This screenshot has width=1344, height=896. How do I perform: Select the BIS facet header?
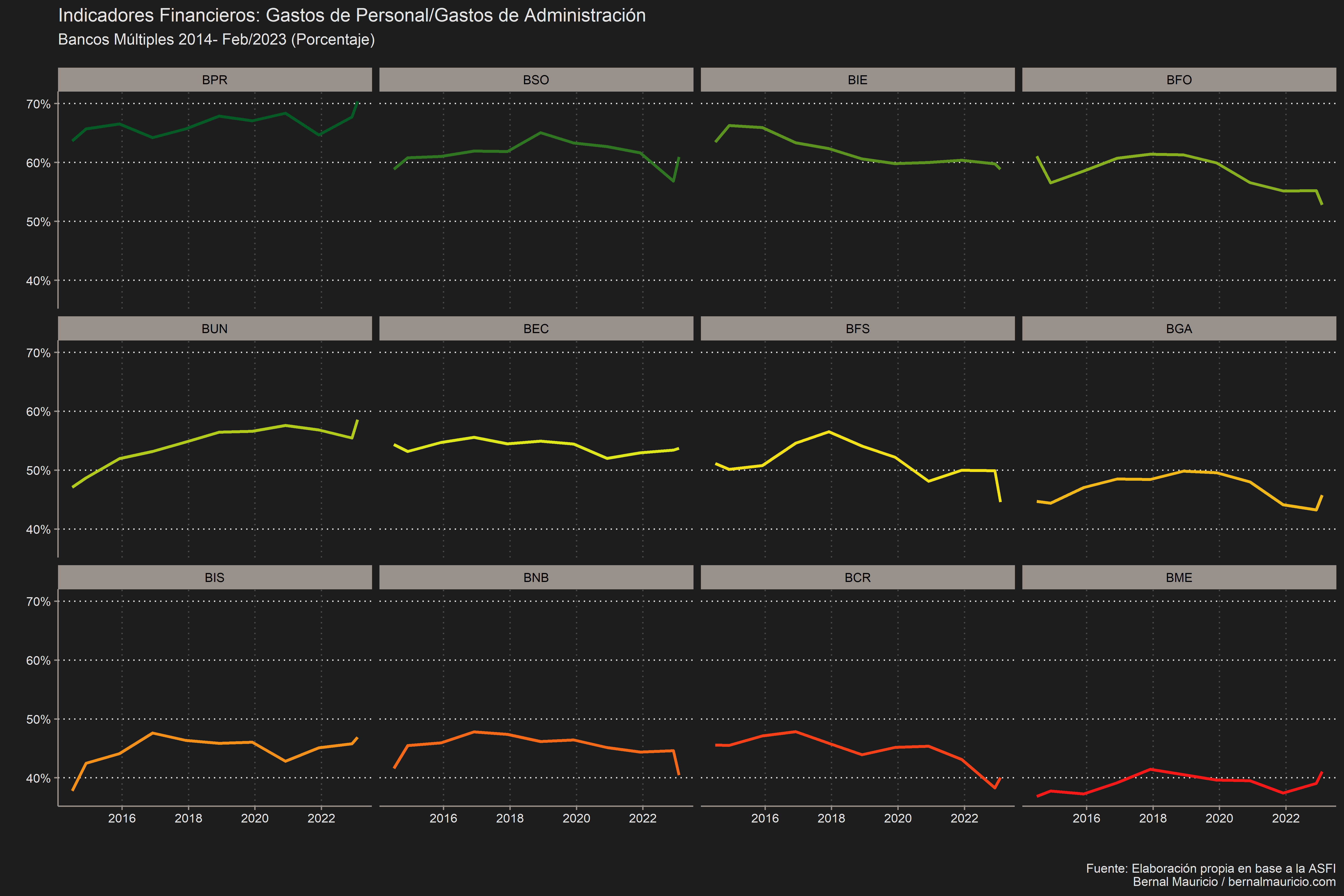click(x=215, y=578)
